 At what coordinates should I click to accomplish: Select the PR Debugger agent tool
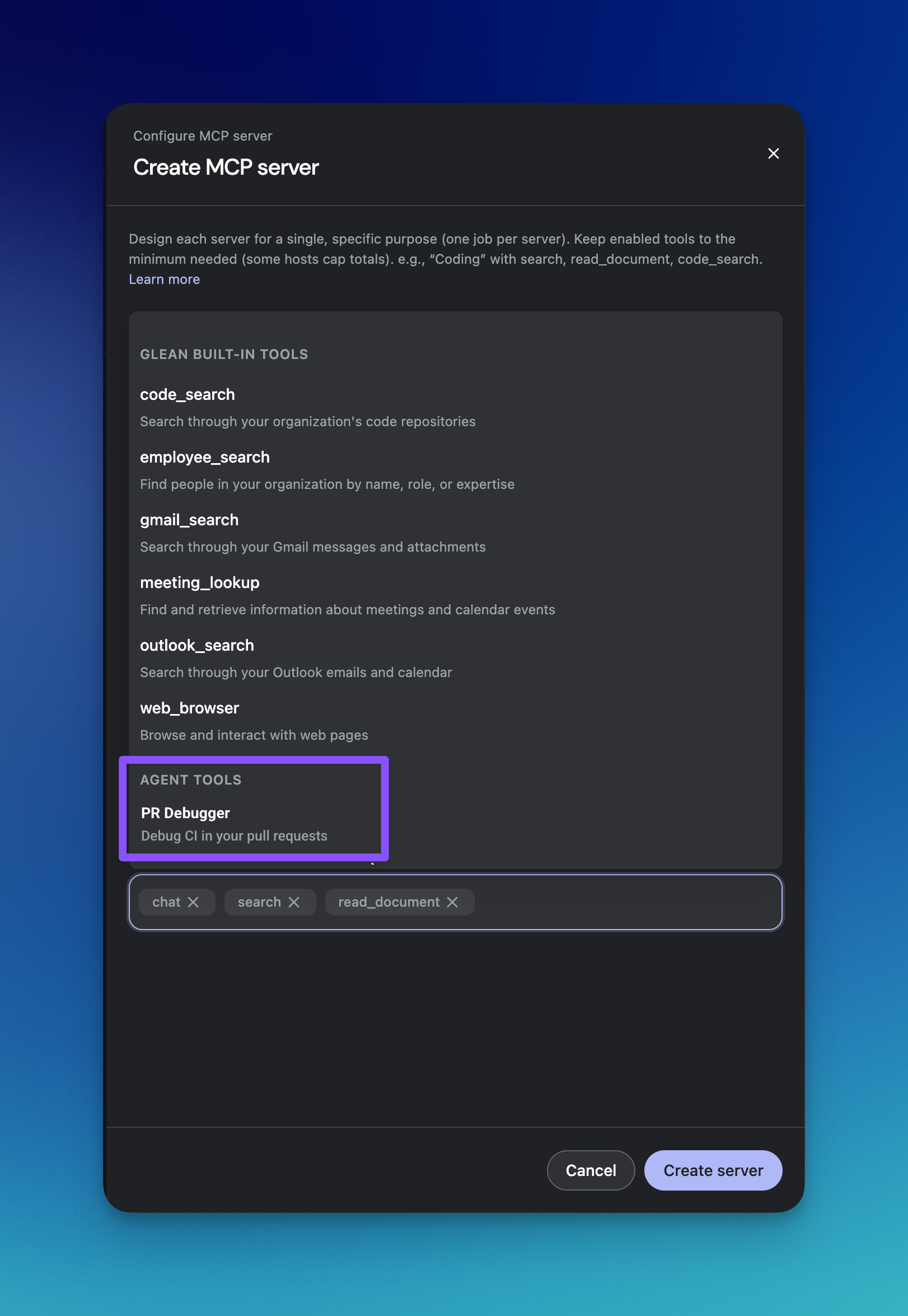[185, 813]
